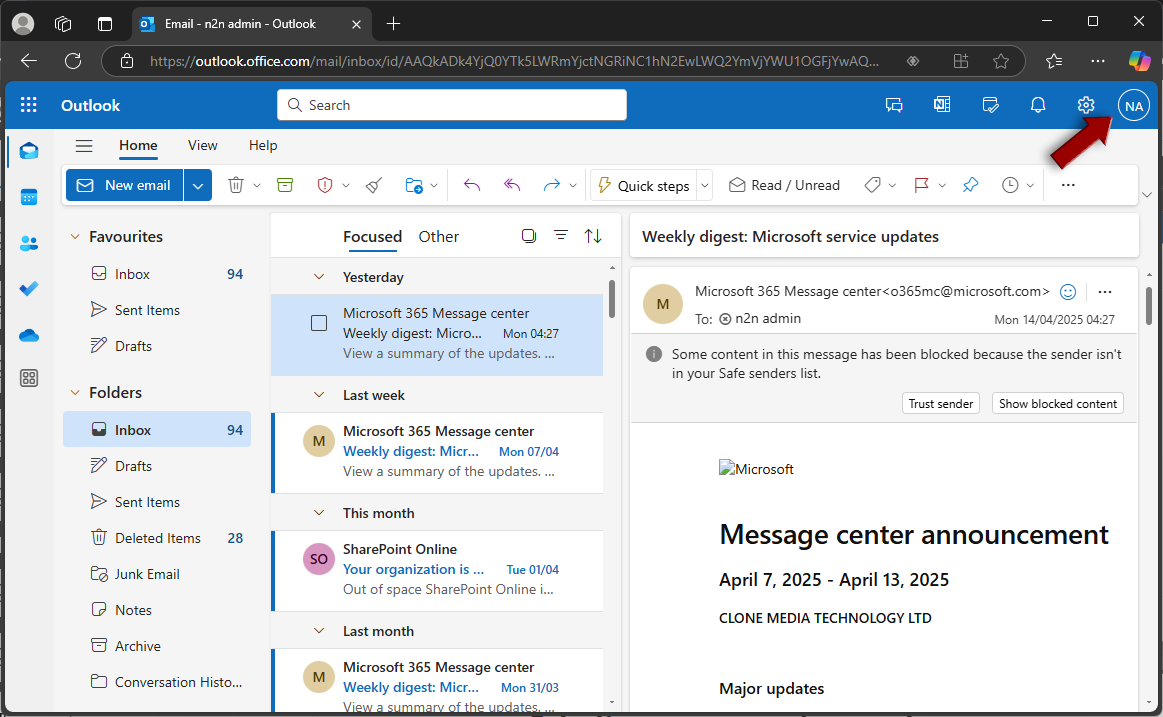Open the Junk Email folder
The image size is (1163, 717).
[x=157, y=574]
